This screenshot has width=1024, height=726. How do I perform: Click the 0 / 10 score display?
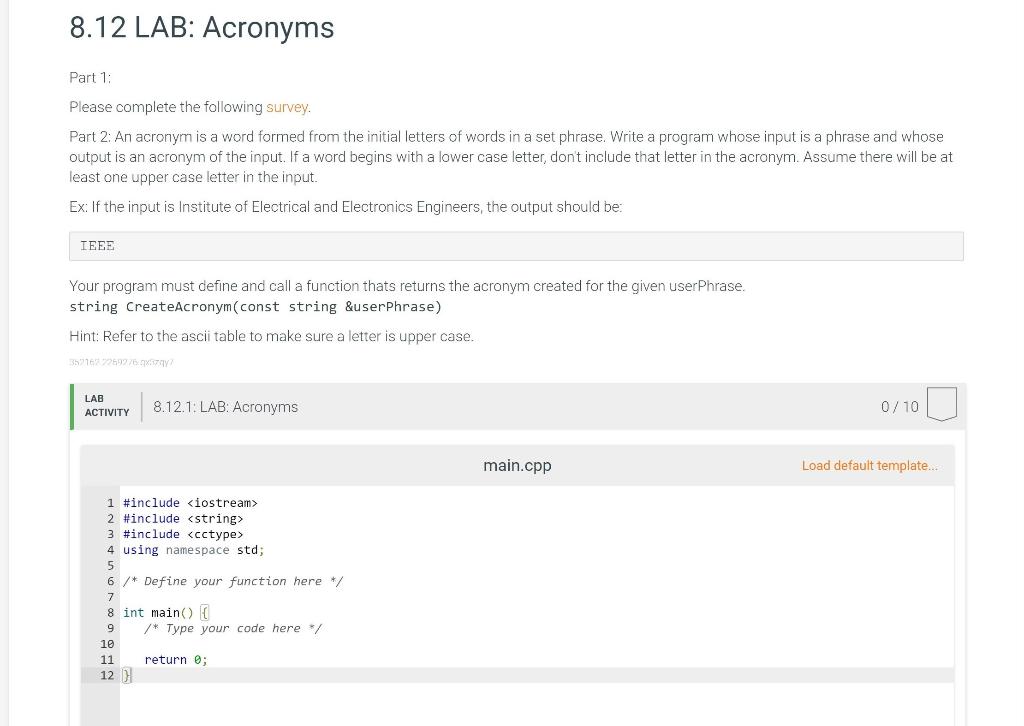coord(899,406)
